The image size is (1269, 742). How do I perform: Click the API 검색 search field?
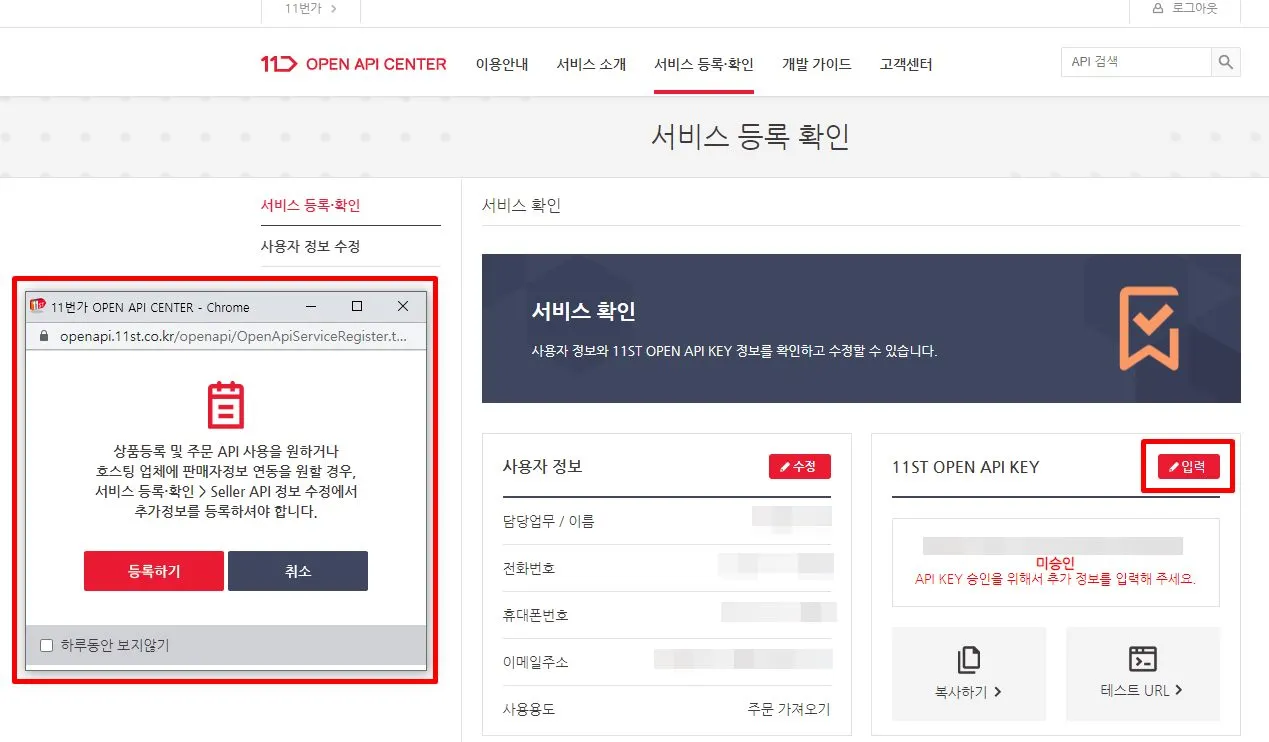(1136, 62)
